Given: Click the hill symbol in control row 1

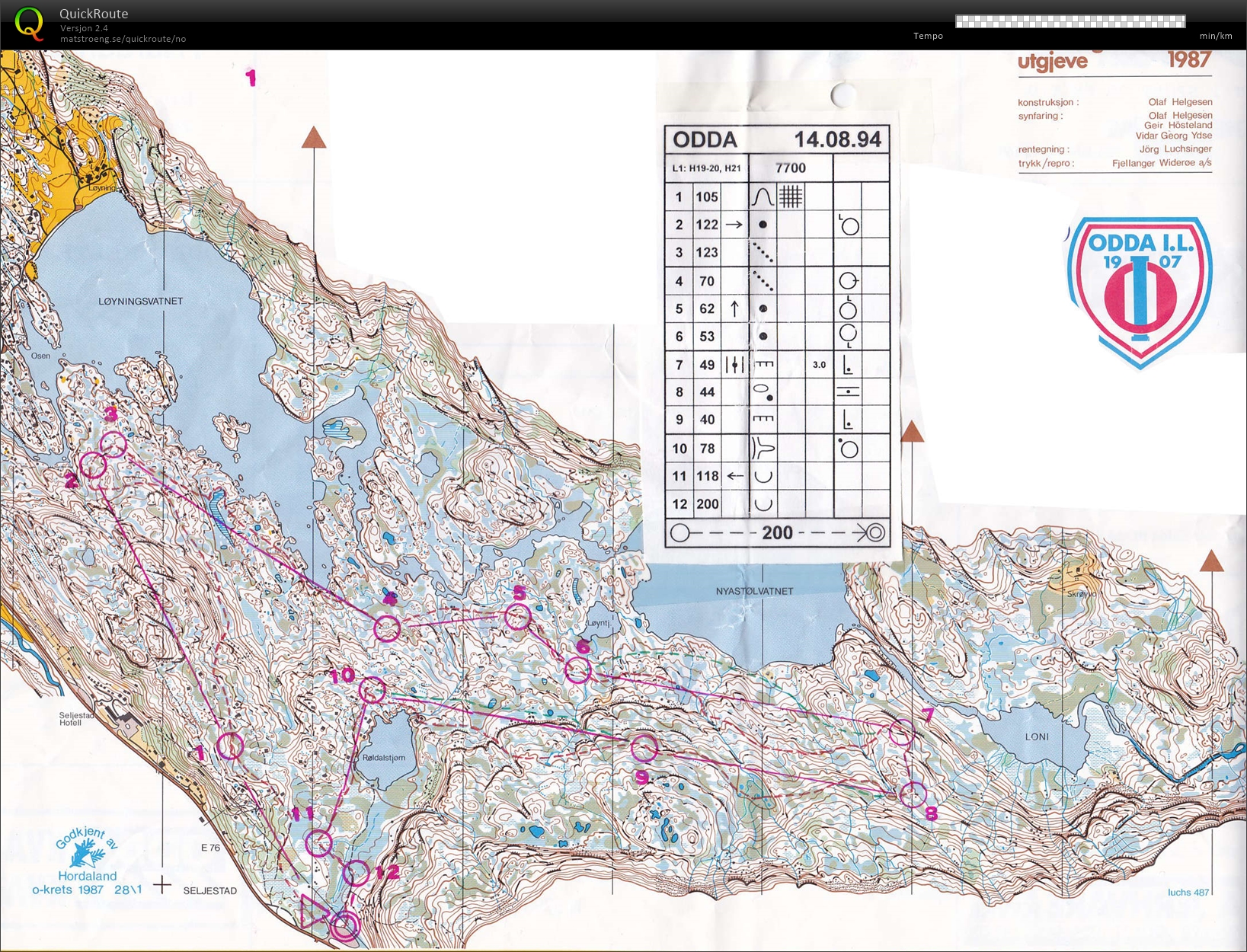Looking at the screenshot, I should click(x=763, y=197).
